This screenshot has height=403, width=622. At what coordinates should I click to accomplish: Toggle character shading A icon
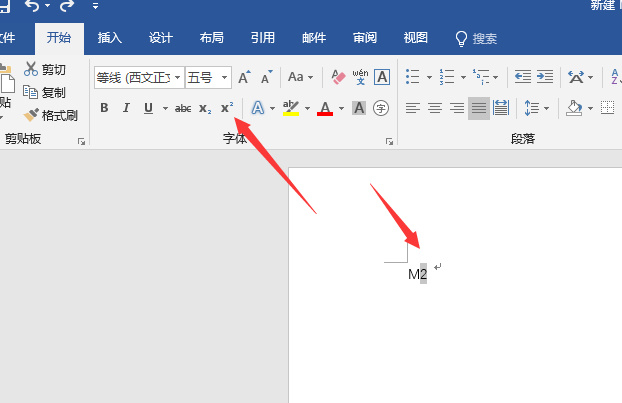click(x=359, y=108)
